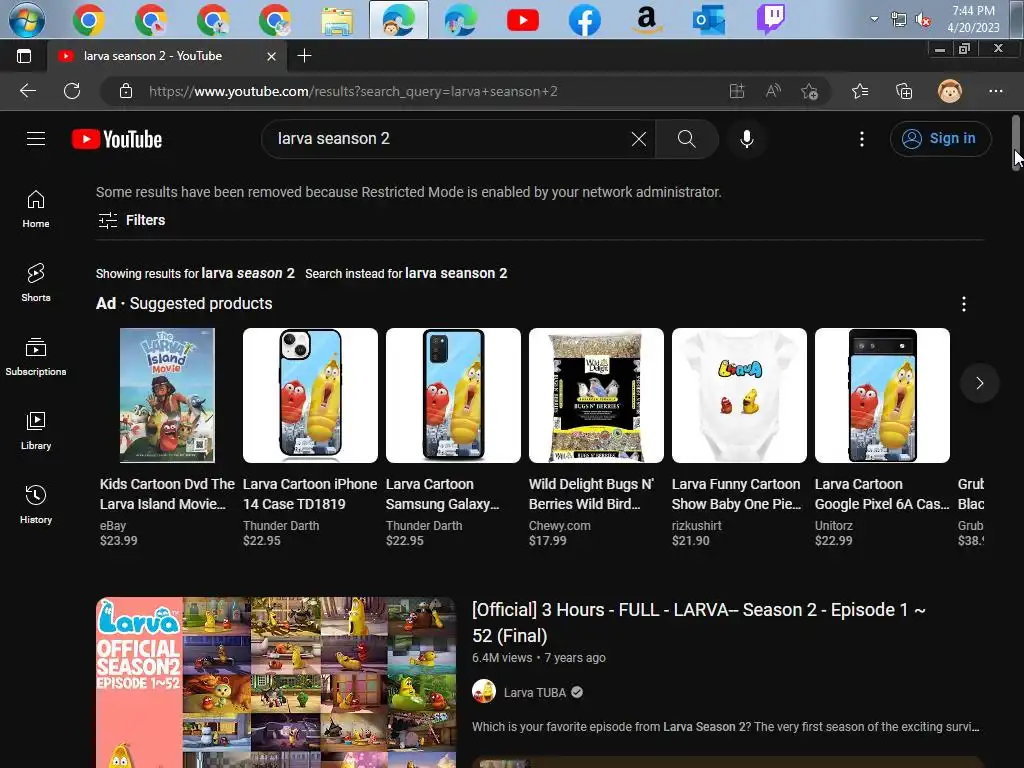Image resolution: width=1024 pixels, height=768 pixels.
Task: Show next suggested products with arrow
Action: coord(979,383)
